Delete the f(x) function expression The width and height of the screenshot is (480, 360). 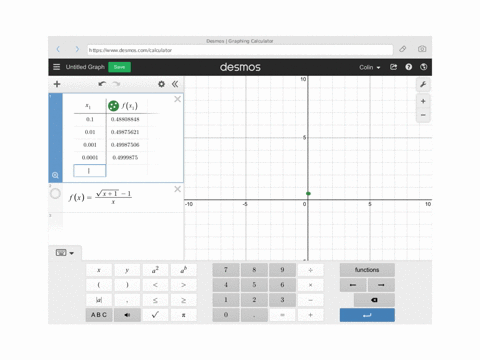point(178,189)
